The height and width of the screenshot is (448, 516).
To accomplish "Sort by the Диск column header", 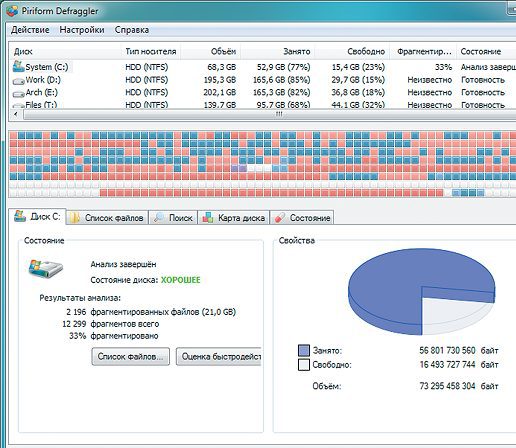I will (66, 51).
